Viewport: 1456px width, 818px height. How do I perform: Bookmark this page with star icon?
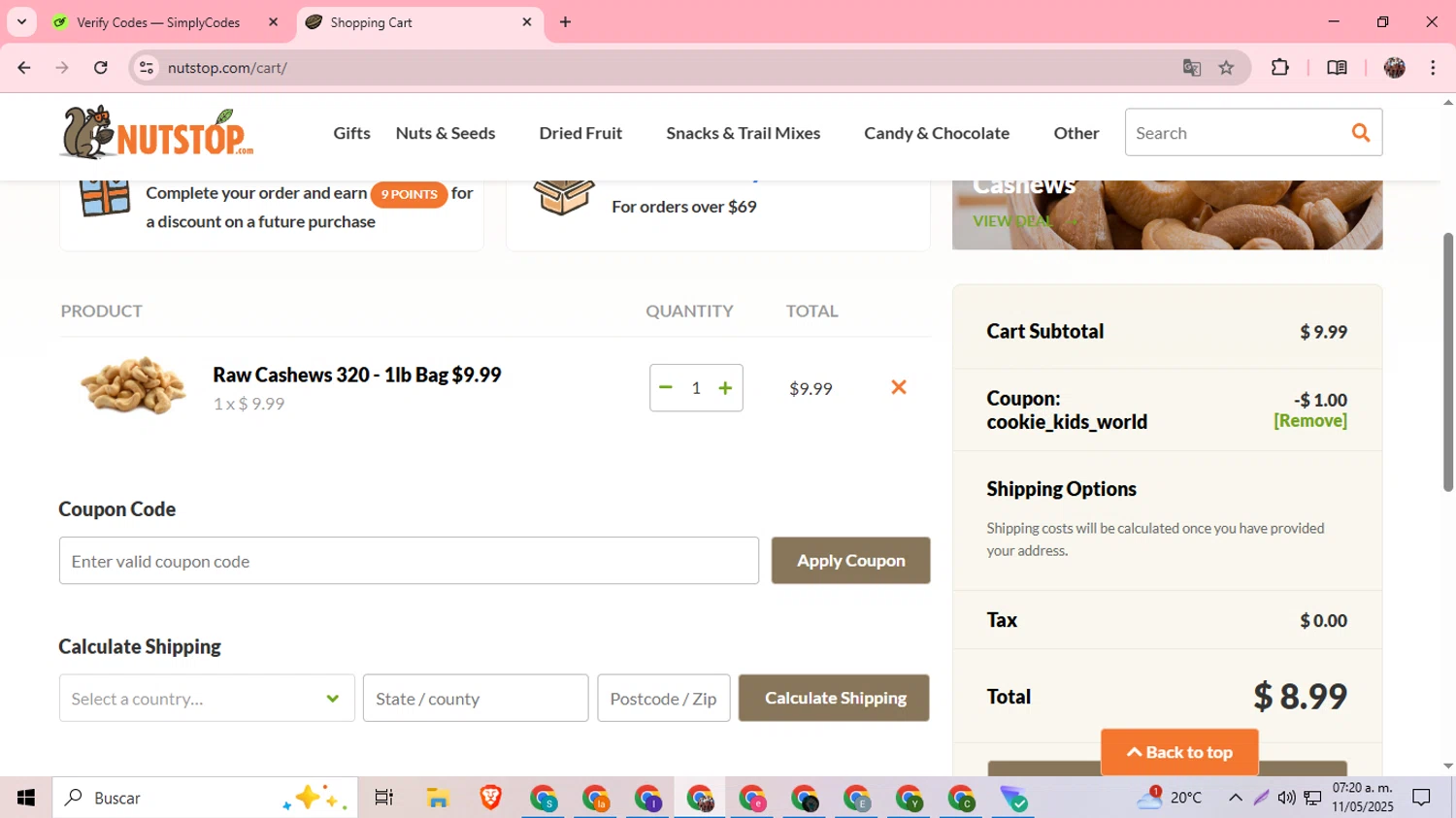click(1227, 68)
